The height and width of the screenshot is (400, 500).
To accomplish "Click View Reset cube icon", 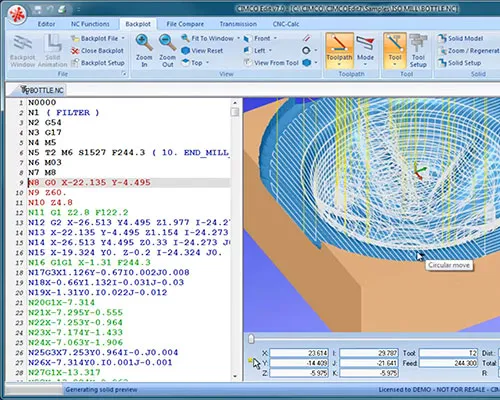I will (185, 51).
